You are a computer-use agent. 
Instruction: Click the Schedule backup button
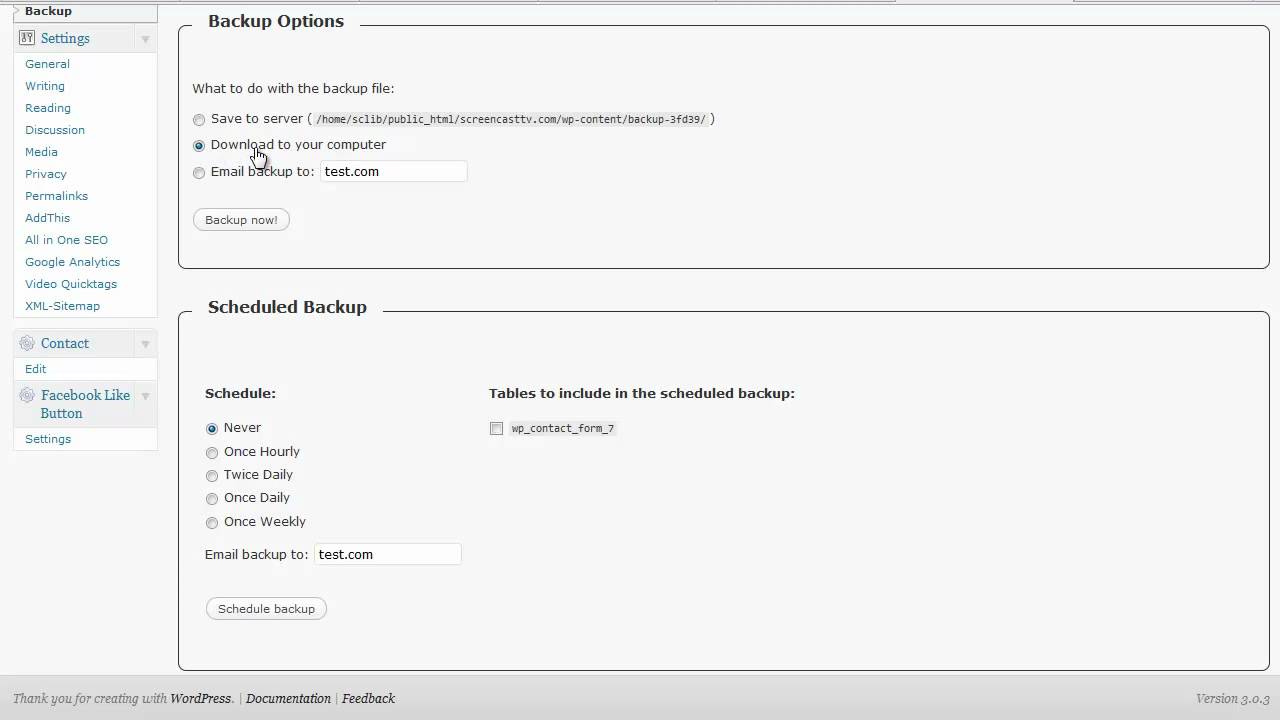point(266,609)
